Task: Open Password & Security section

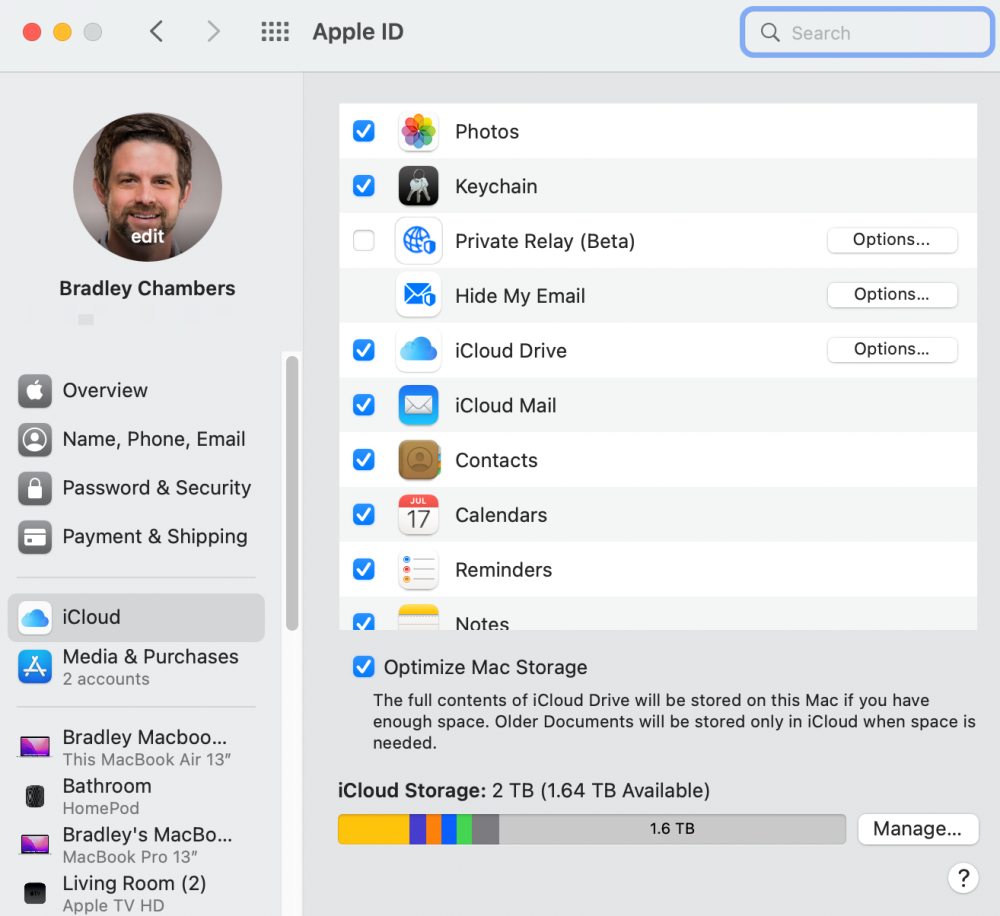Action: pyautogui.click(x=136, y=488)
